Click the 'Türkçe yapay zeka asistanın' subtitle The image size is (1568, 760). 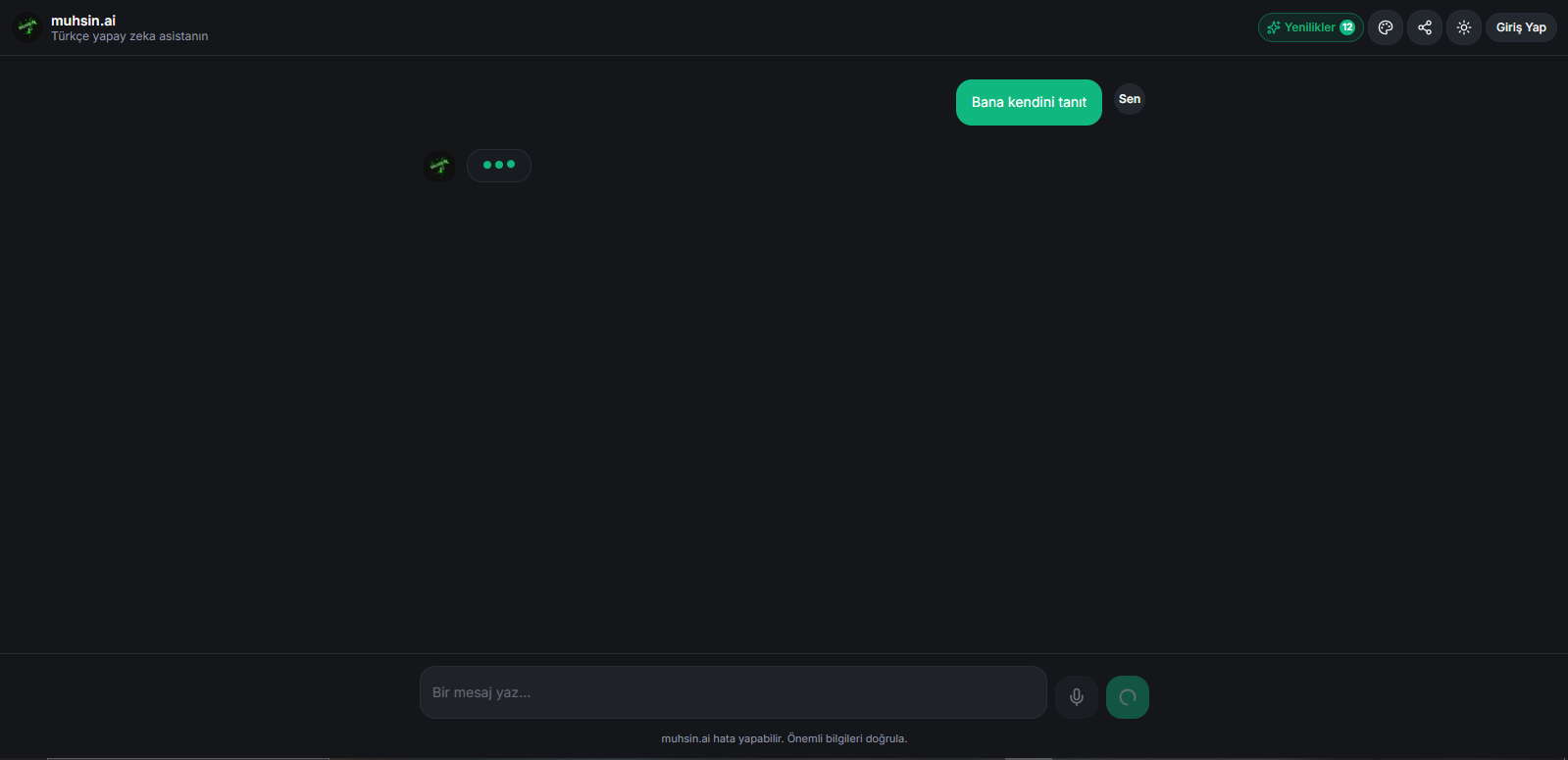tap(129, 36)
